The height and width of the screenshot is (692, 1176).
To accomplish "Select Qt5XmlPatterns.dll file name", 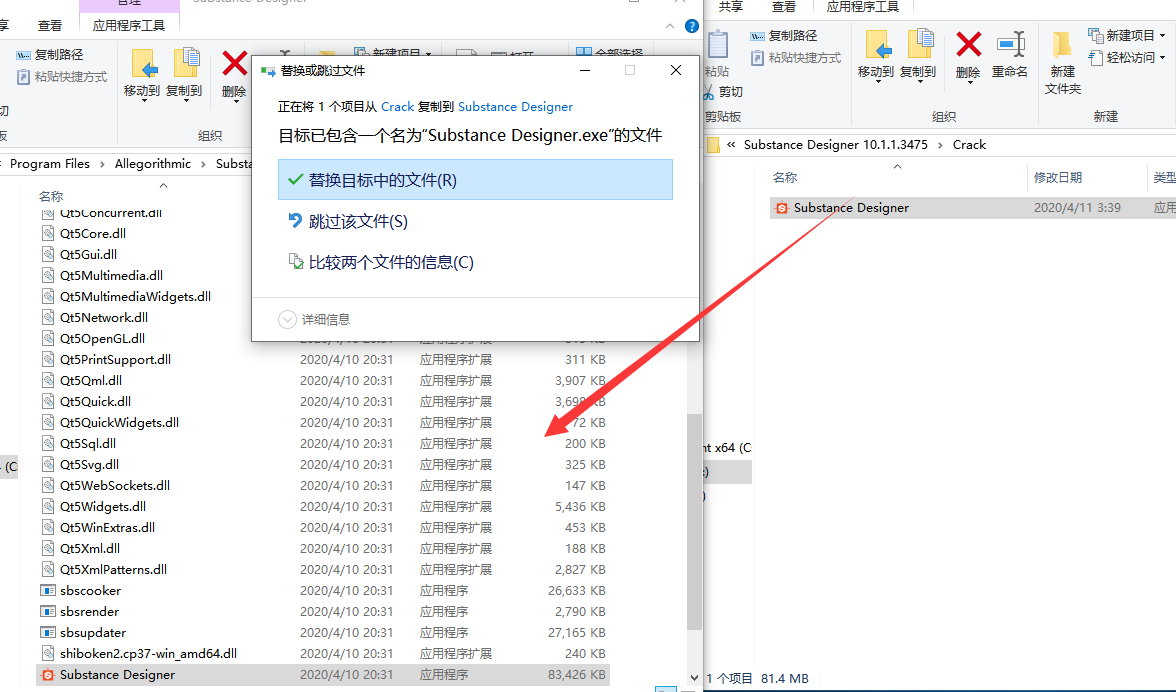I will pos(114,570).
